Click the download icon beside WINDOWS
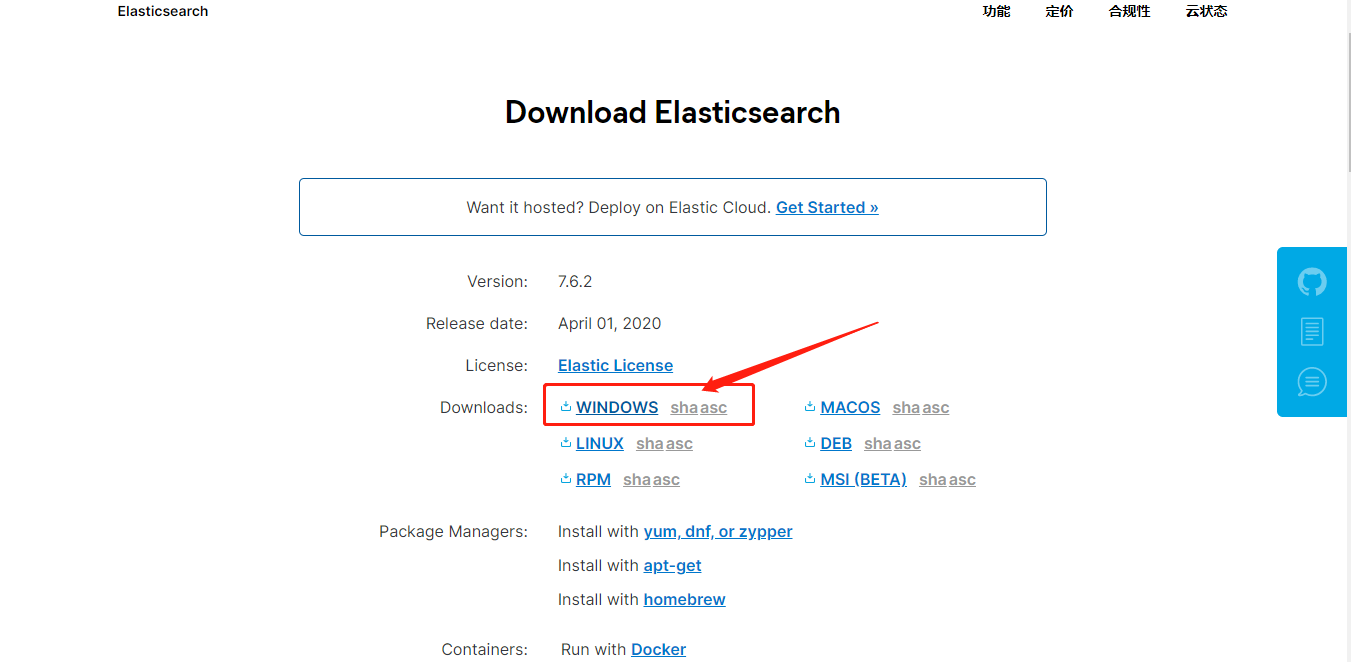This screenshot has height=662, width=1351. 566,407
